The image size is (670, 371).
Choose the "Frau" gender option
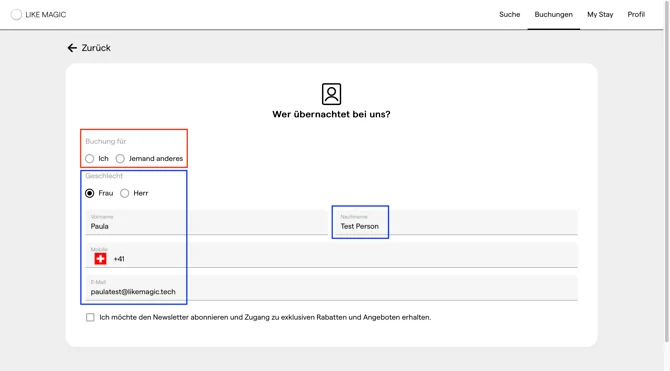point(89,193)
